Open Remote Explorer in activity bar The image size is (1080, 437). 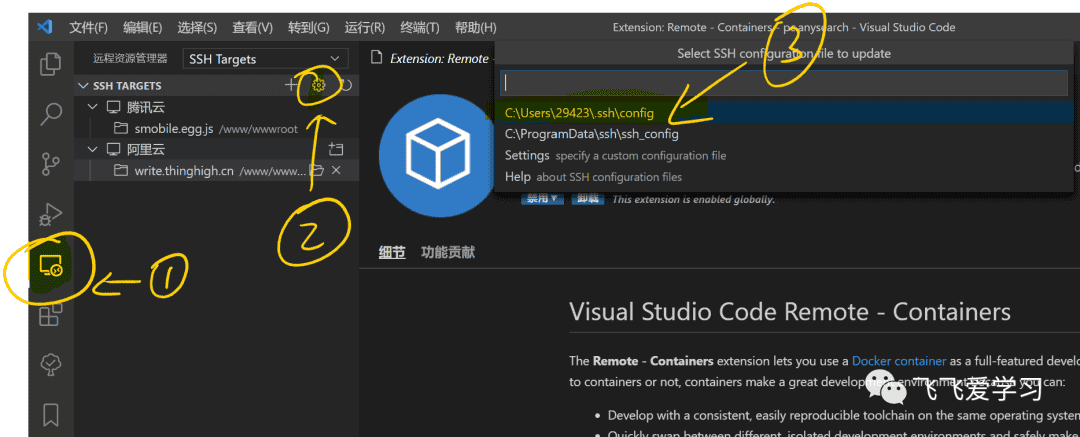click(51, 265)
